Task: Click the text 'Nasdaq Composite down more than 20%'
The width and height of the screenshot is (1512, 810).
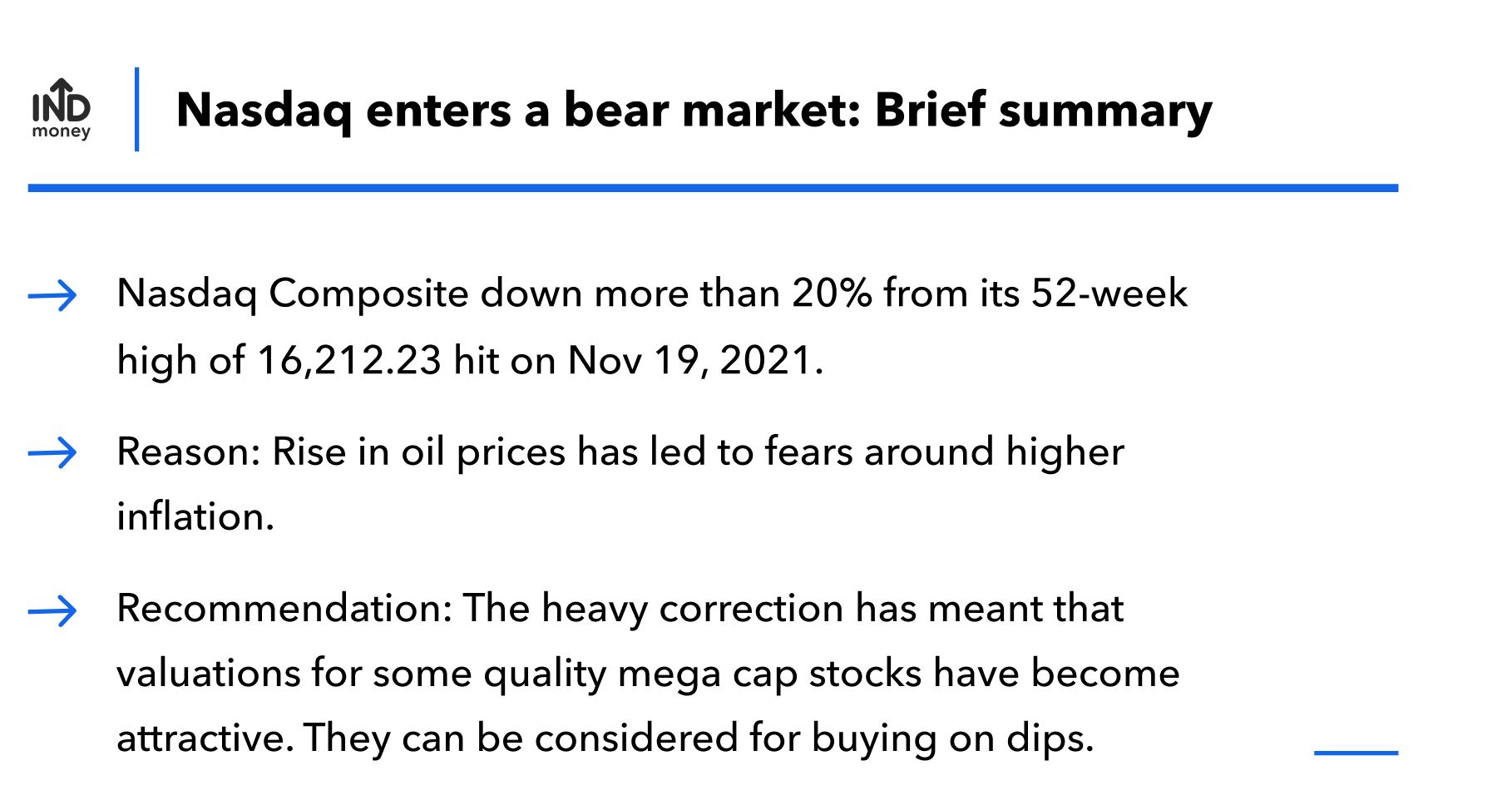Action: (x=494, y=294)
